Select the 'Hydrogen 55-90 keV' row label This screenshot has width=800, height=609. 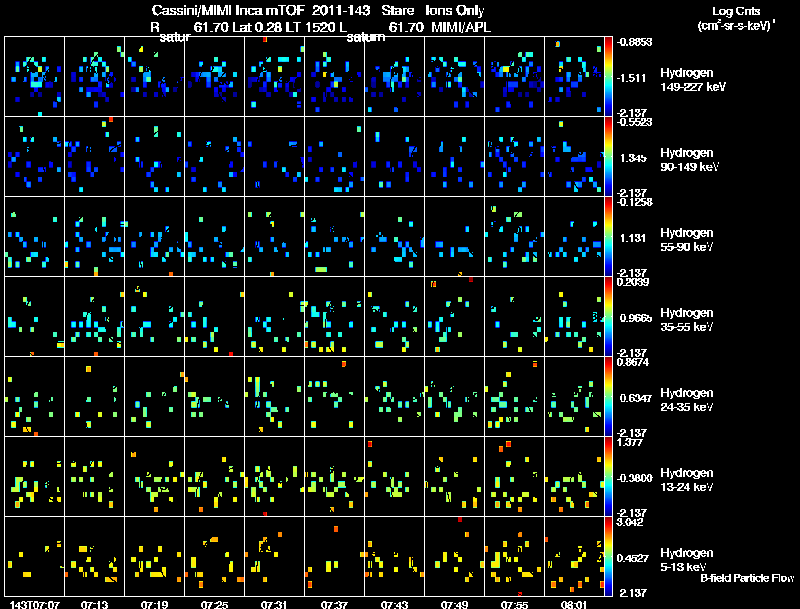(x=687, y=240)
